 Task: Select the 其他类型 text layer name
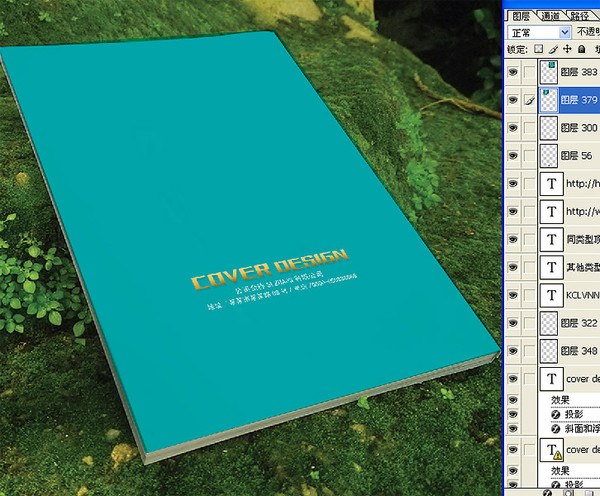pos(583,268)
